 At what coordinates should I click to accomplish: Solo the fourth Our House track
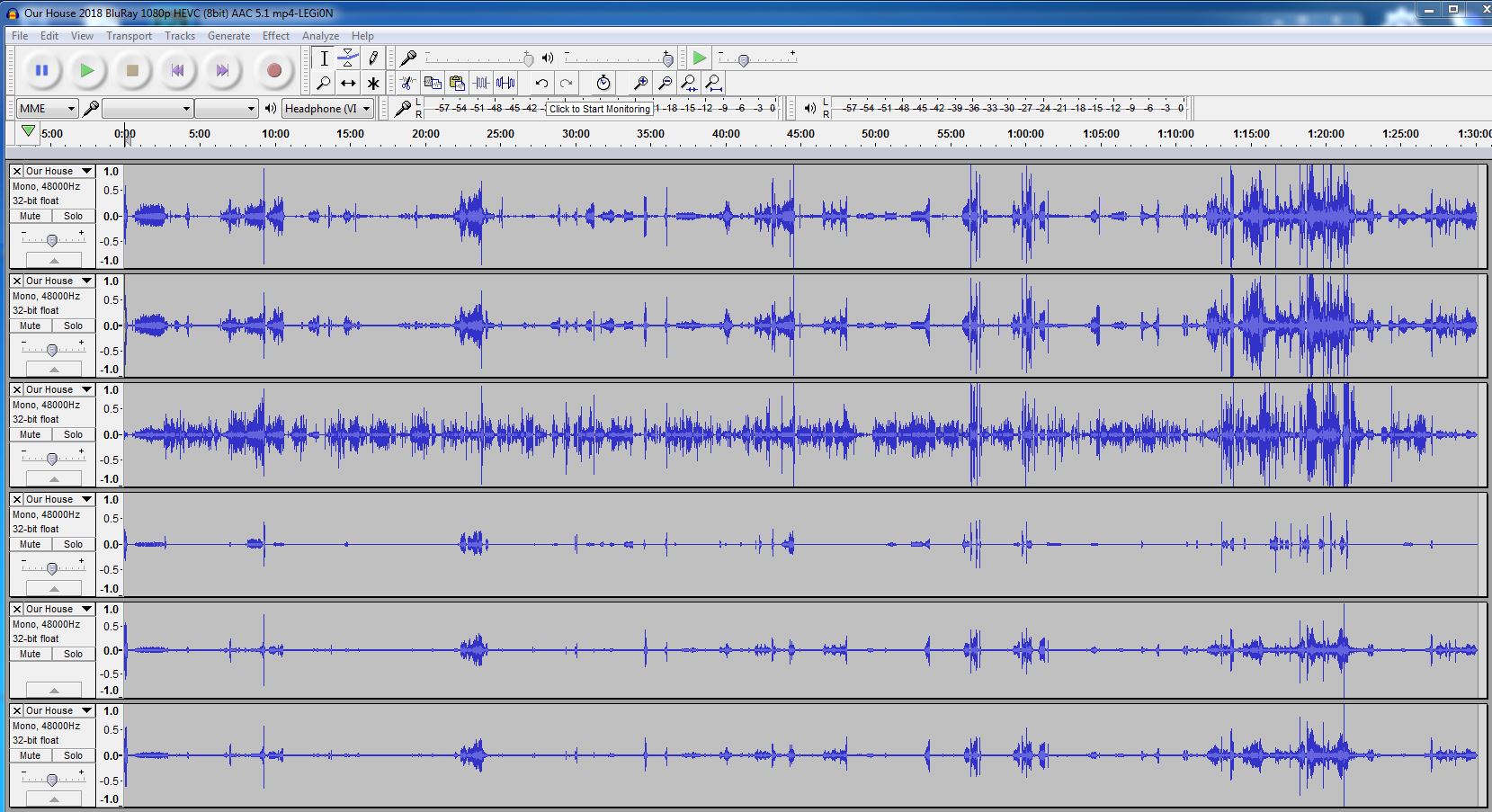tap(73, 544)
